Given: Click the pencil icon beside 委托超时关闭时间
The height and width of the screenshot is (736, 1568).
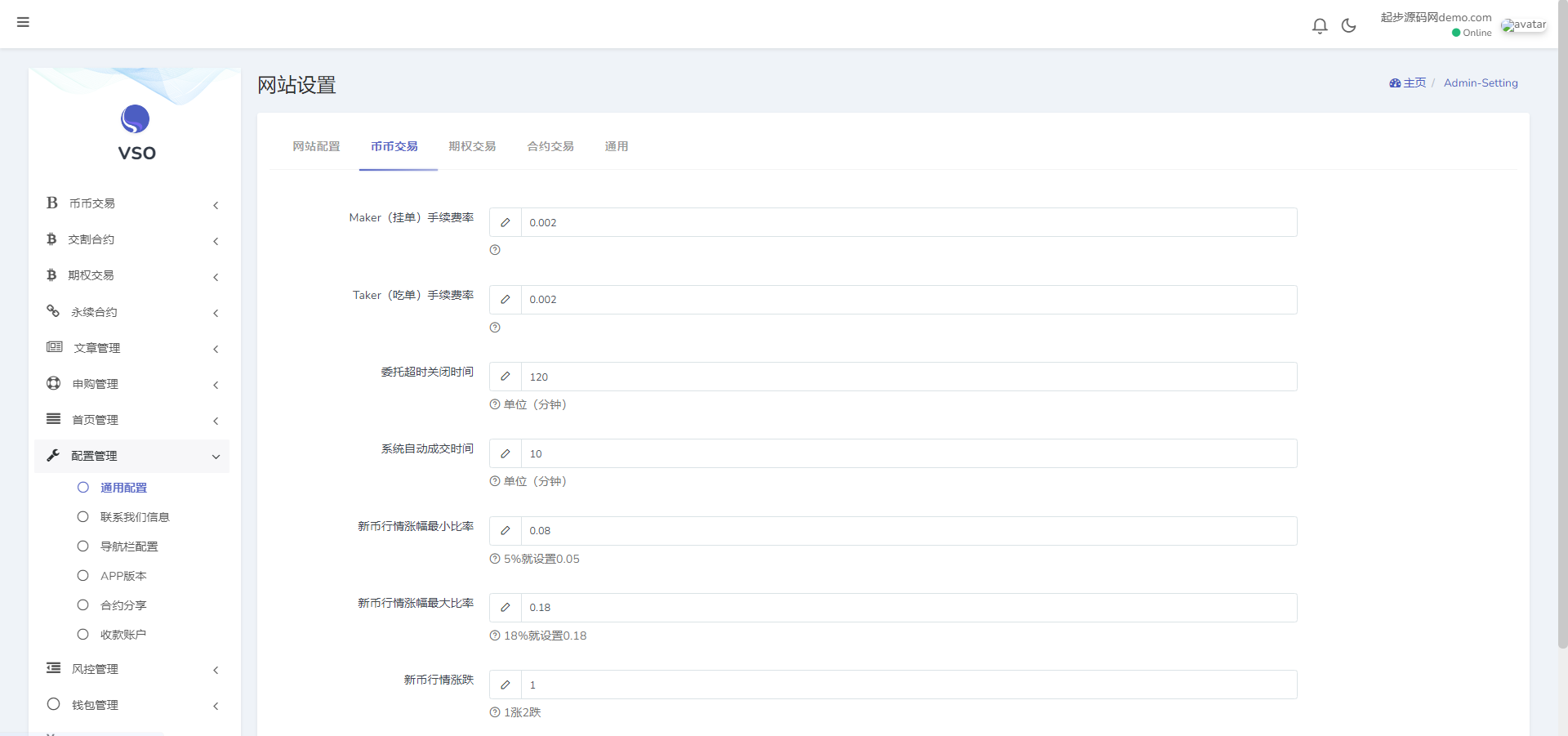Looking at the screenshot, I should pyautogui.click(x=506, y=377).
